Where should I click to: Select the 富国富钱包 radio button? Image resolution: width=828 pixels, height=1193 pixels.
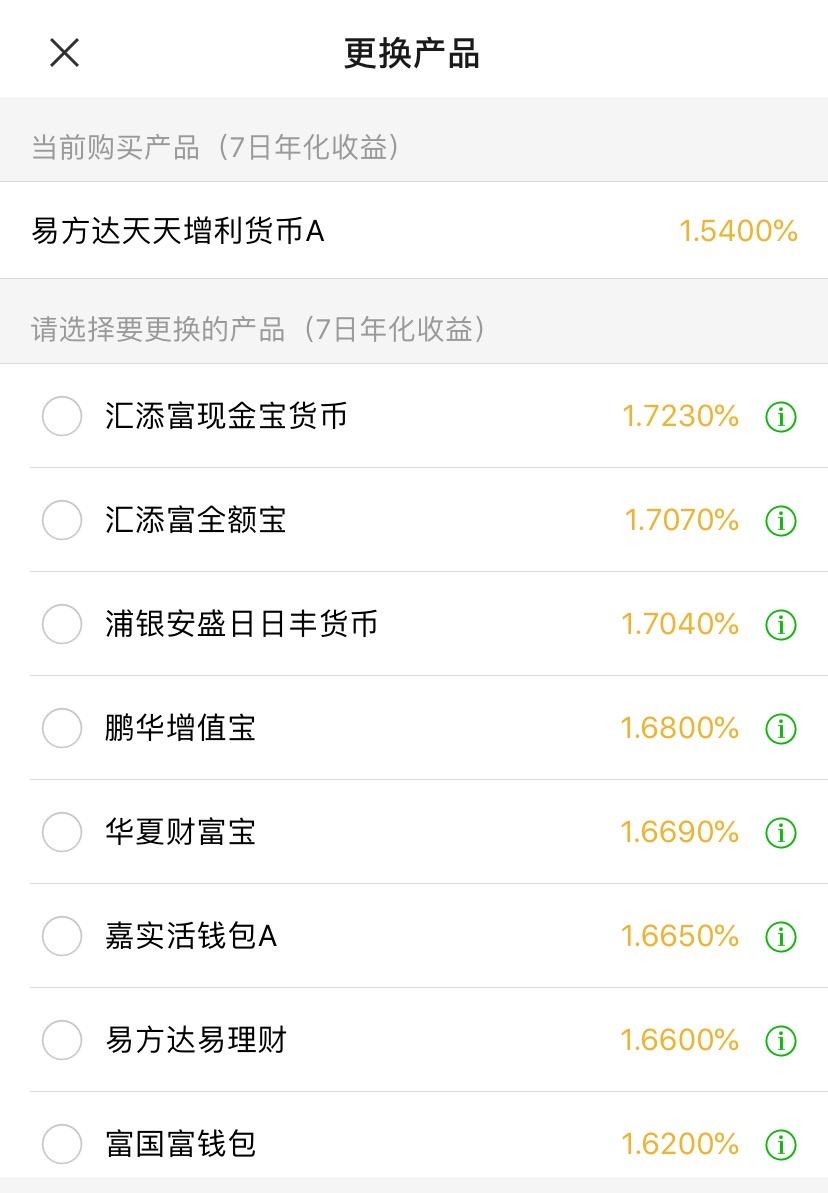[x=62, y=1144]
